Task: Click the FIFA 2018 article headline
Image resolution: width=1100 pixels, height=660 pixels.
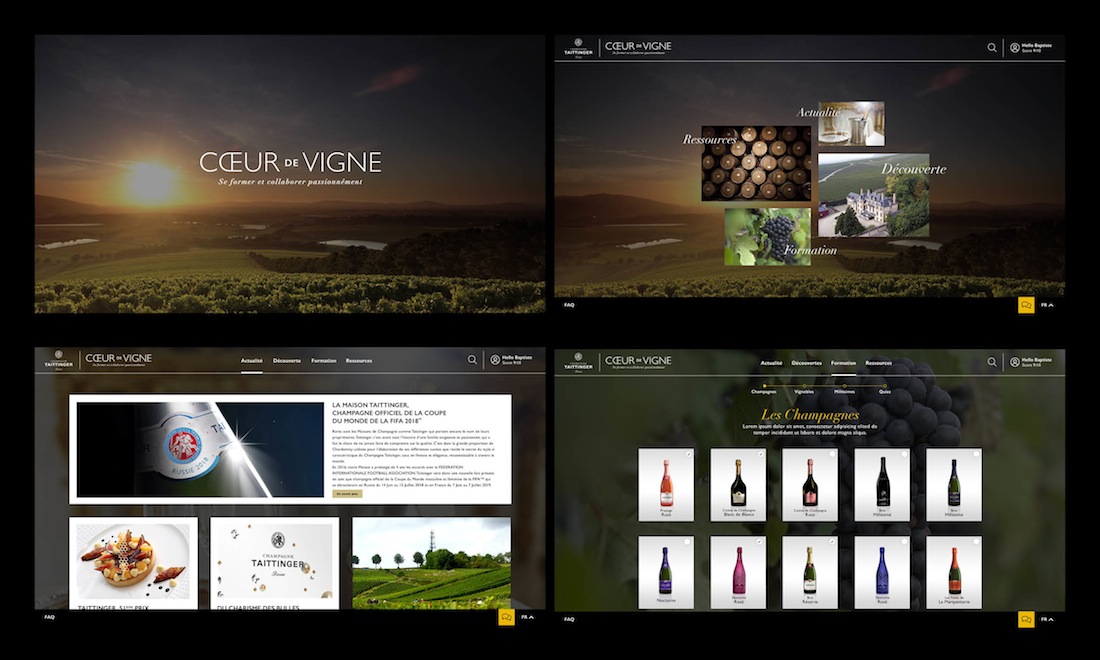Action: [x=389, y=413]
